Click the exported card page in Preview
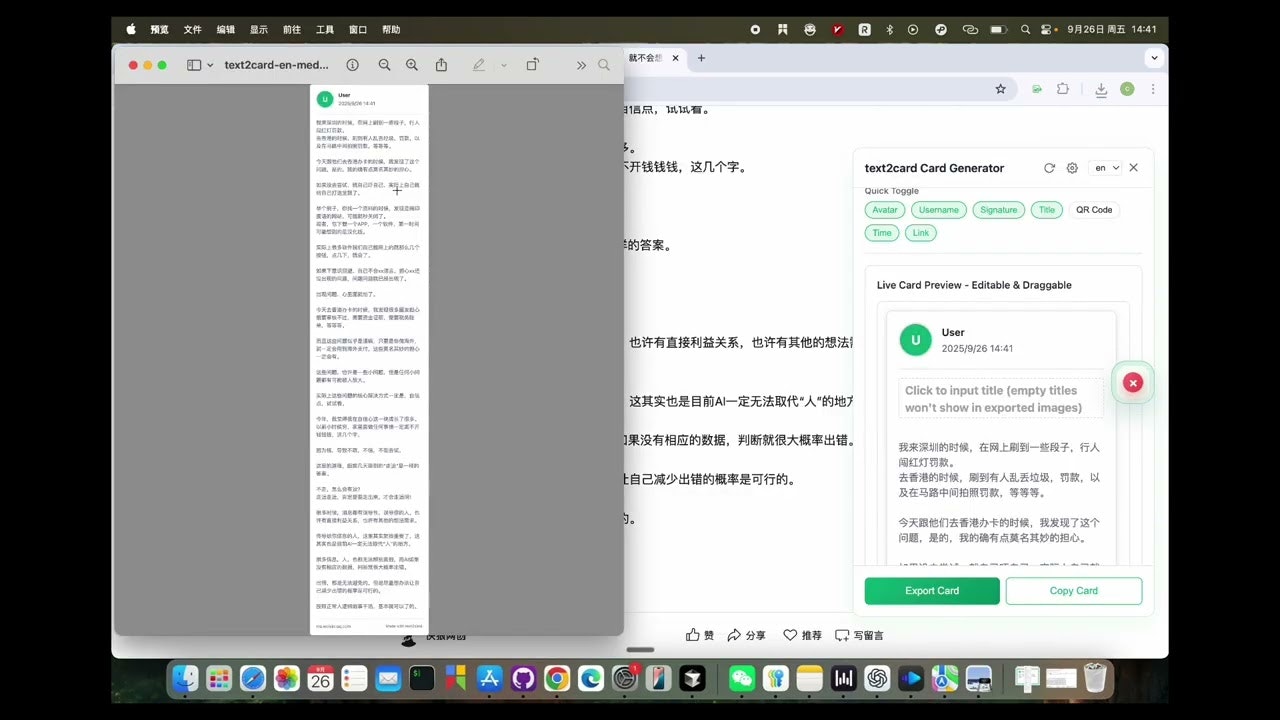Viewport: 1280px width, 720px height. tap(369, 359)
